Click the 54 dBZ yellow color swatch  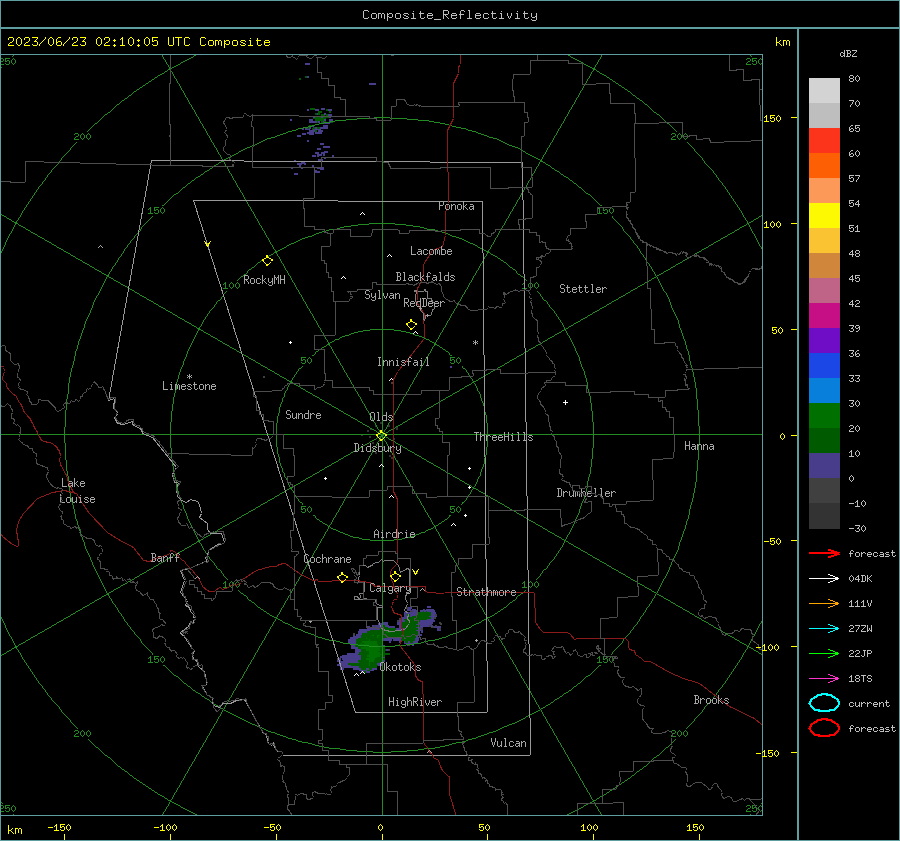pyautogui.click(x=824, y=215)
